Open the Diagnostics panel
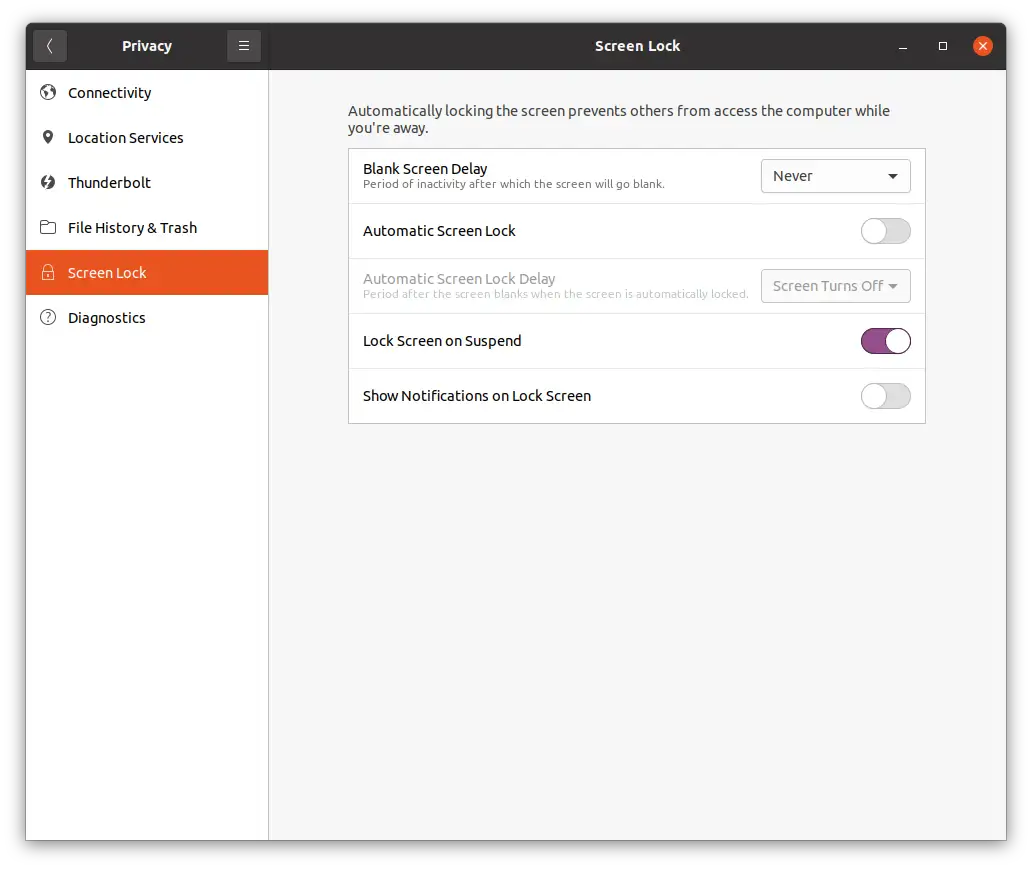 click(x=147, y=317)
